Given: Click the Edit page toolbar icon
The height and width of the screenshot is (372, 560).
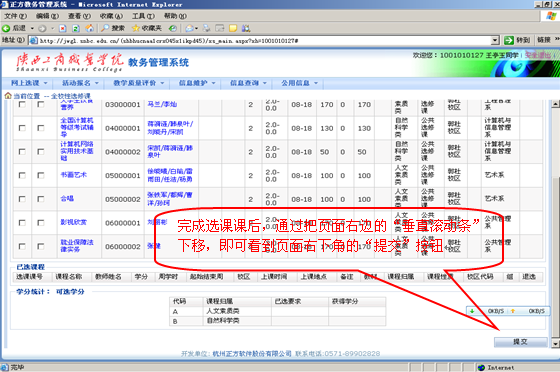Looking at the screenshot, I should [x=220, y=28].
